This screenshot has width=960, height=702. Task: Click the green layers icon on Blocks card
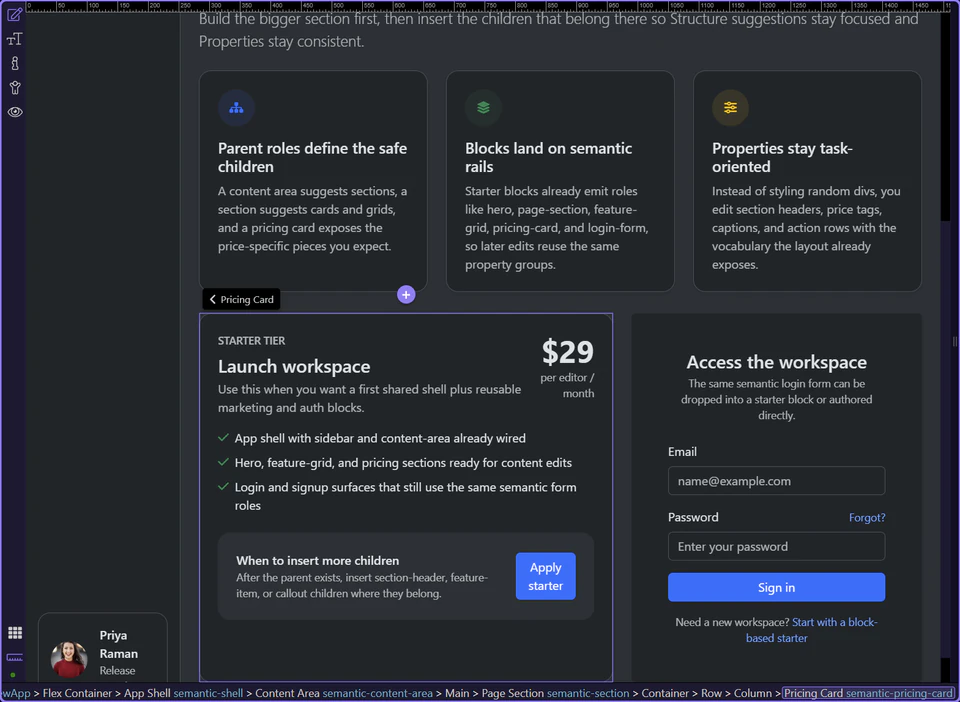(483, 107)
